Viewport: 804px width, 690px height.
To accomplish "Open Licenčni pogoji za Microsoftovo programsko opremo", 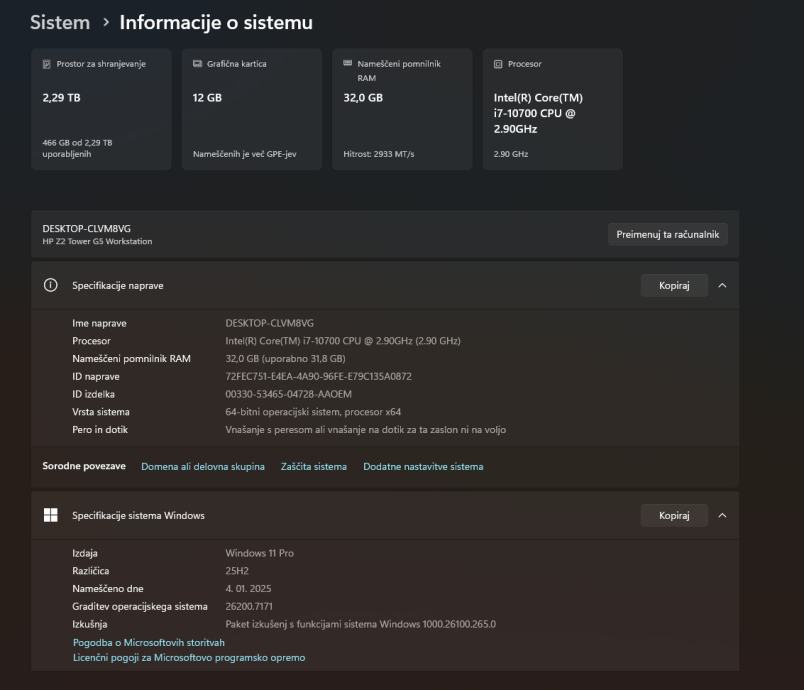I will (x=189, y=658).
